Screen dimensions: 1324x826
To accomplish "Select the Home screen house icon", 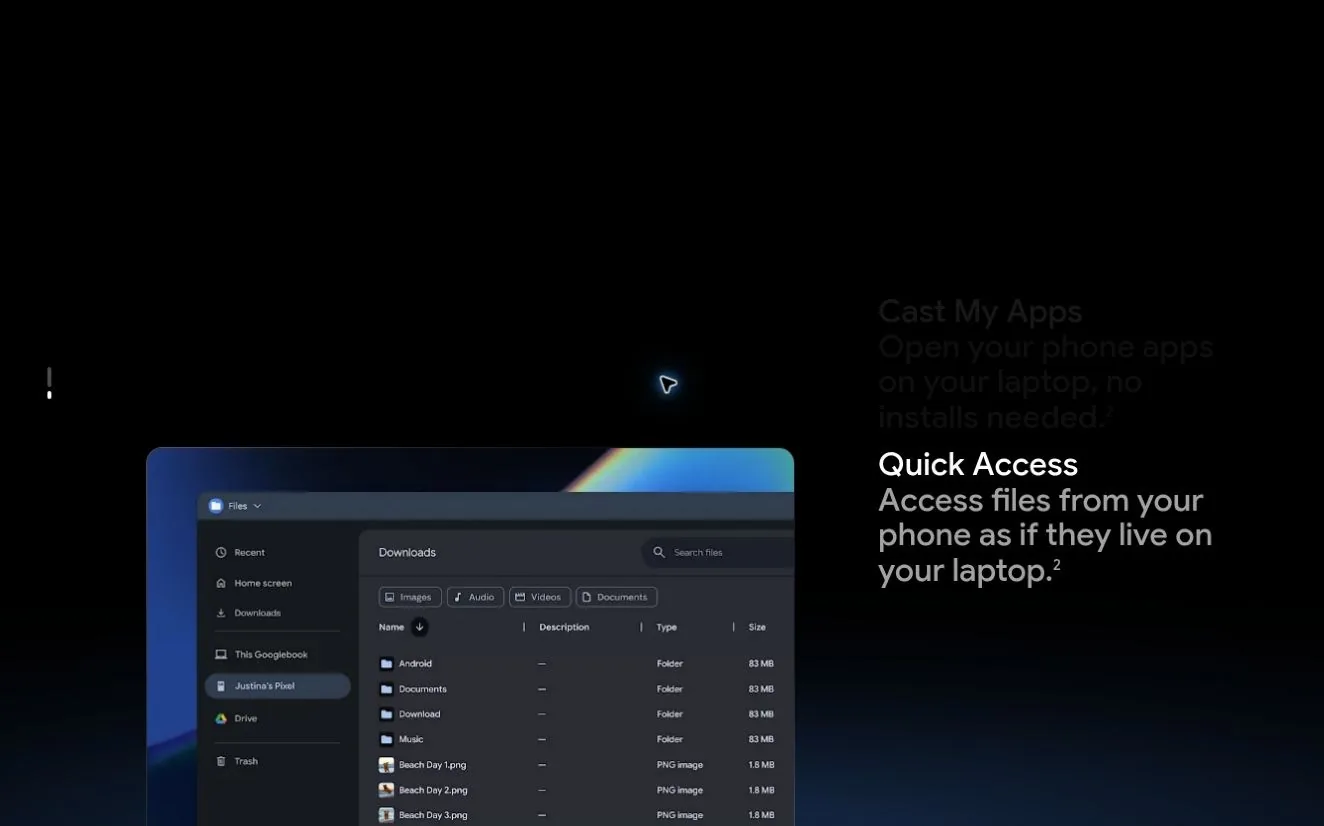I will pyautogui.click(x=221, y=583).
